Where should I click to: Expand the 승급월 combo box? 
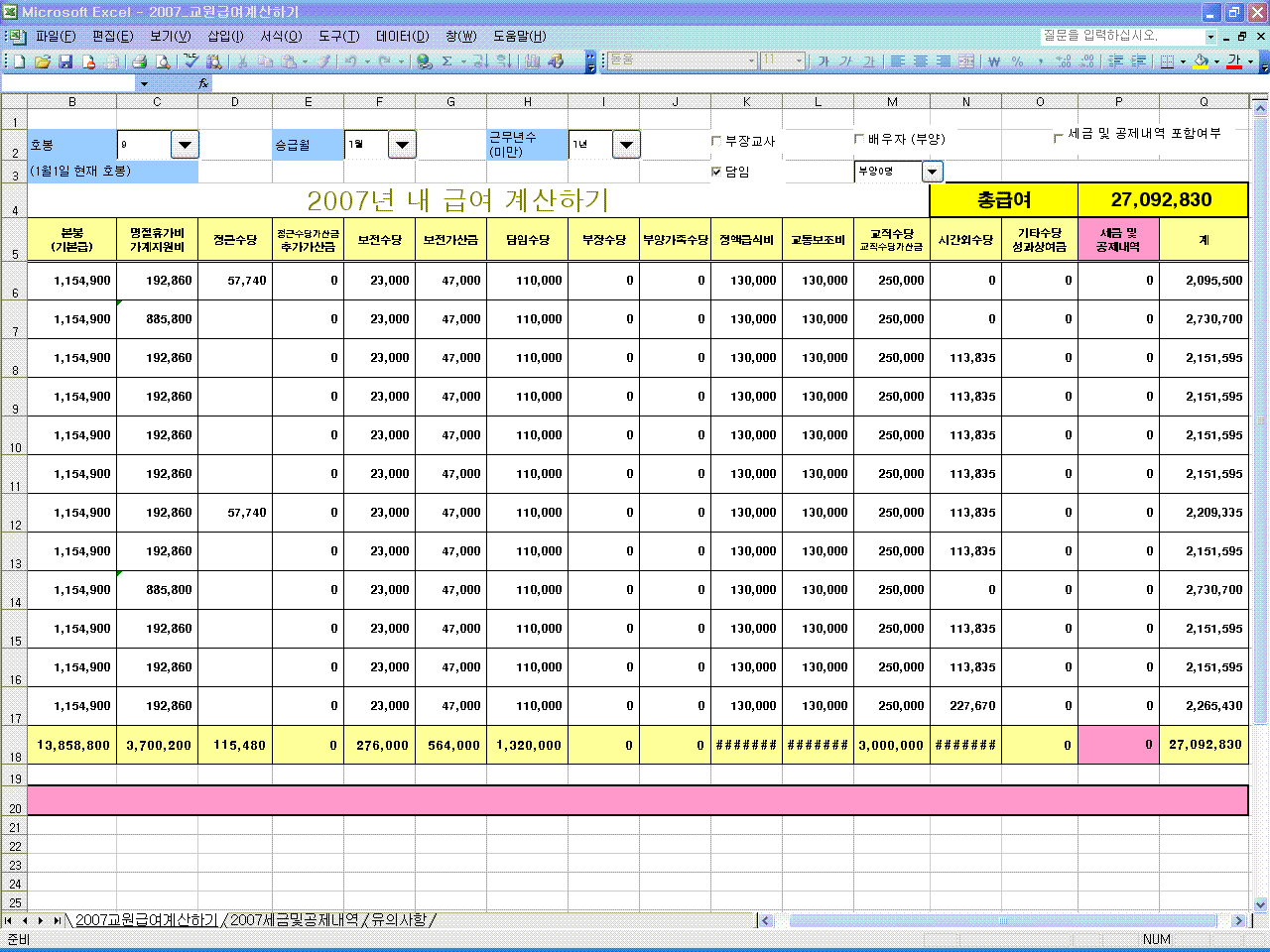(401, 145)
